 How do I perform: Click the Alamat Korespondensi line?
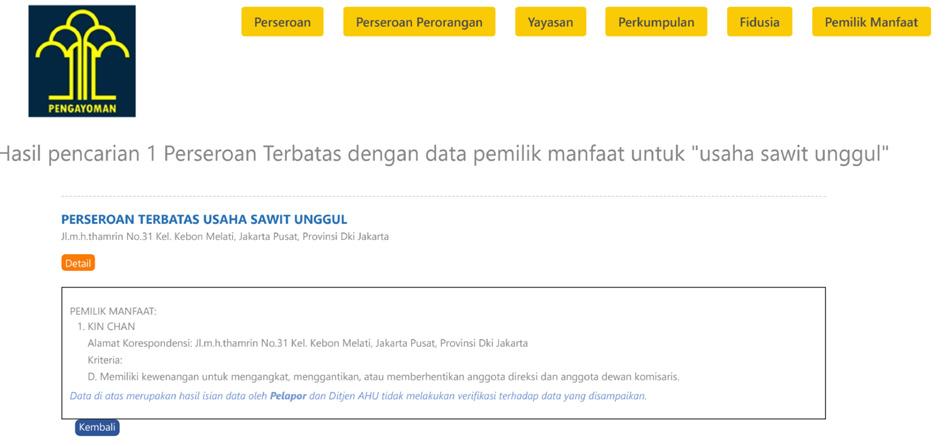[x=307, y=344]
